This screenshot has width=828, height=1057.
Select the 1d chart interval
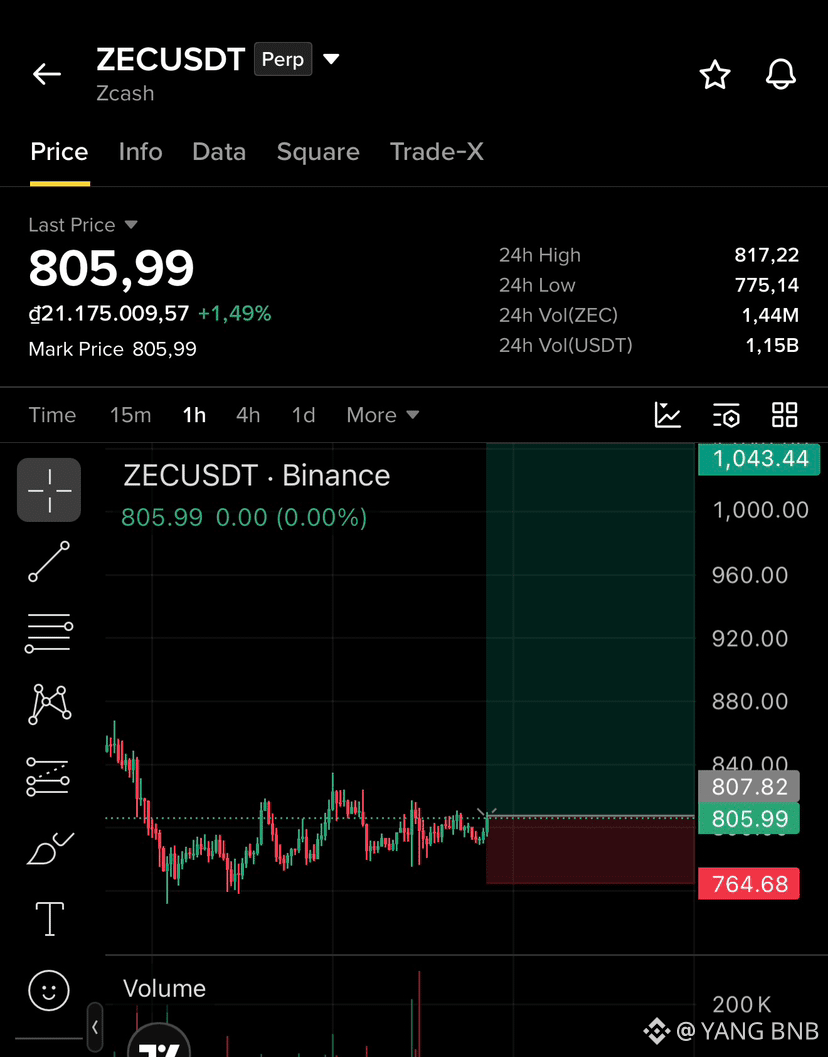click(303, 415)
